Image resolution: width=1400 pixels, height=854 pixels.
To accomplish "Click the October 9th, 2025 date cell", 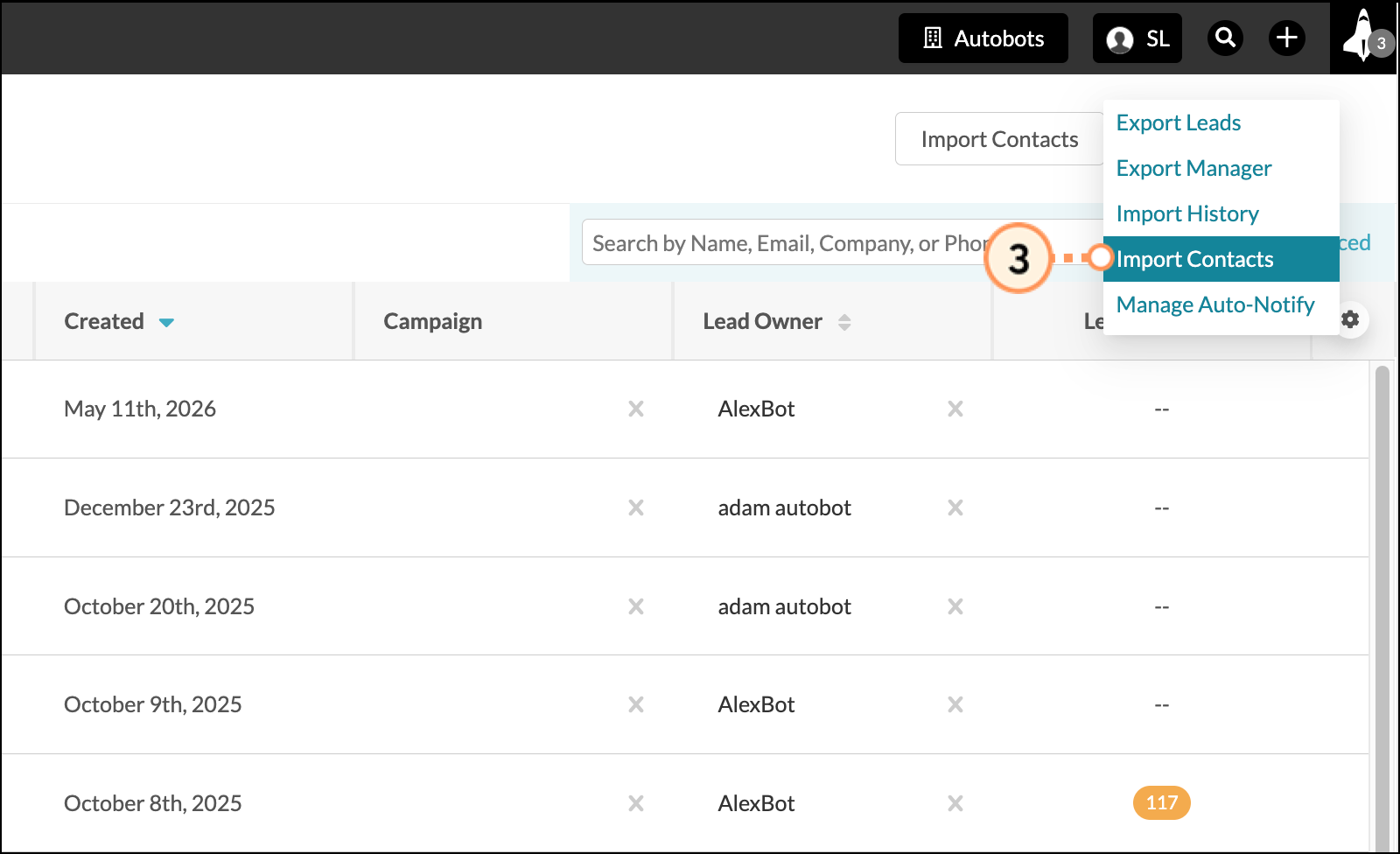I will coord(153,704).
